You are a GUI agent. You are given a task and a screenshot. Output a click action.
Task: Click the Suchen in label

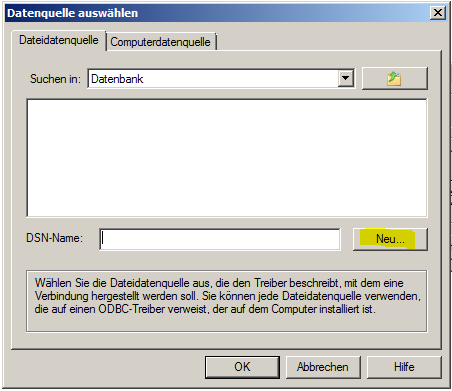tap(55, 79)
